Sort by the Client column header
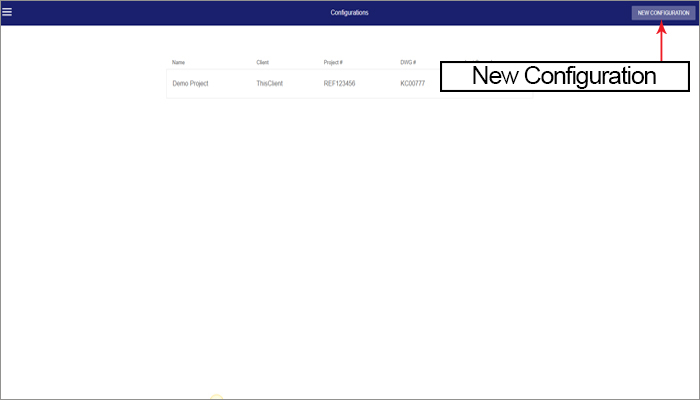This screenshot has width=700, height=400. coord(262,62)
